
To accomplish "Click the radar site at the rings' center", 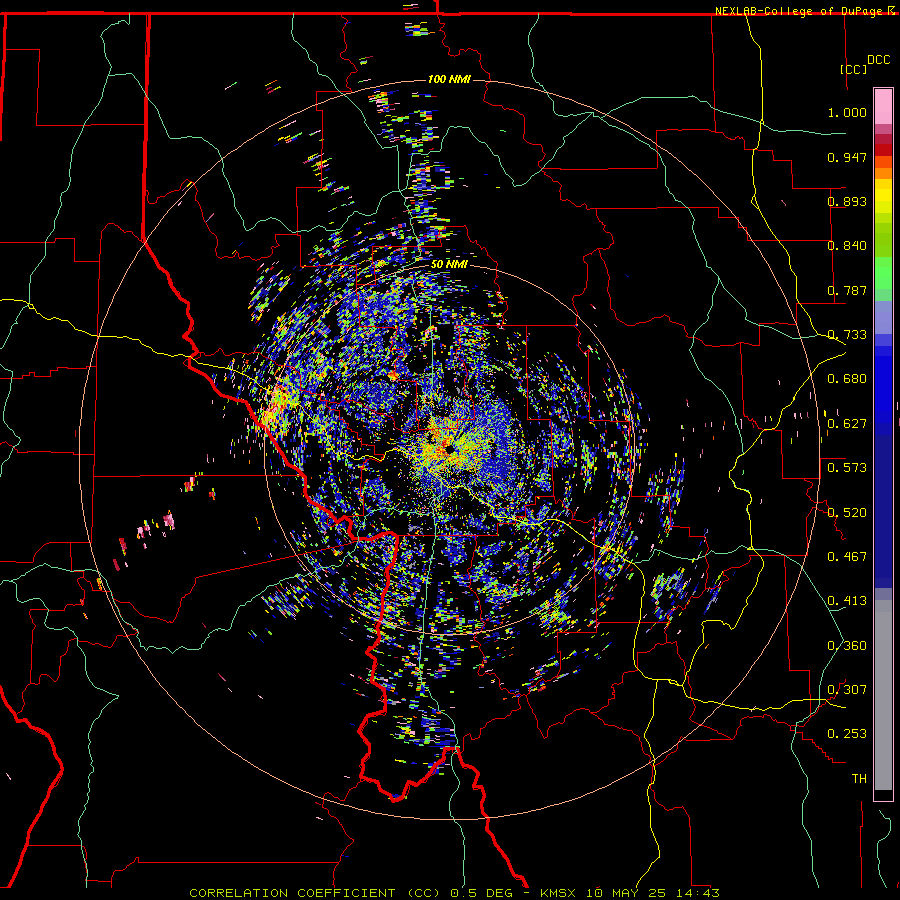I will pyautogui.click(x=449, y=450).
